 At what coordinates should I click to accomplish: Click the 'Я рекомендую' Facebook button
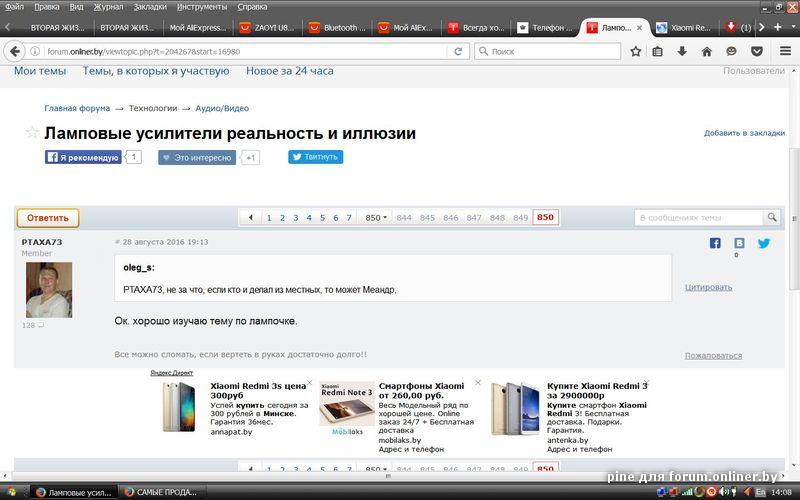[83, 158]
